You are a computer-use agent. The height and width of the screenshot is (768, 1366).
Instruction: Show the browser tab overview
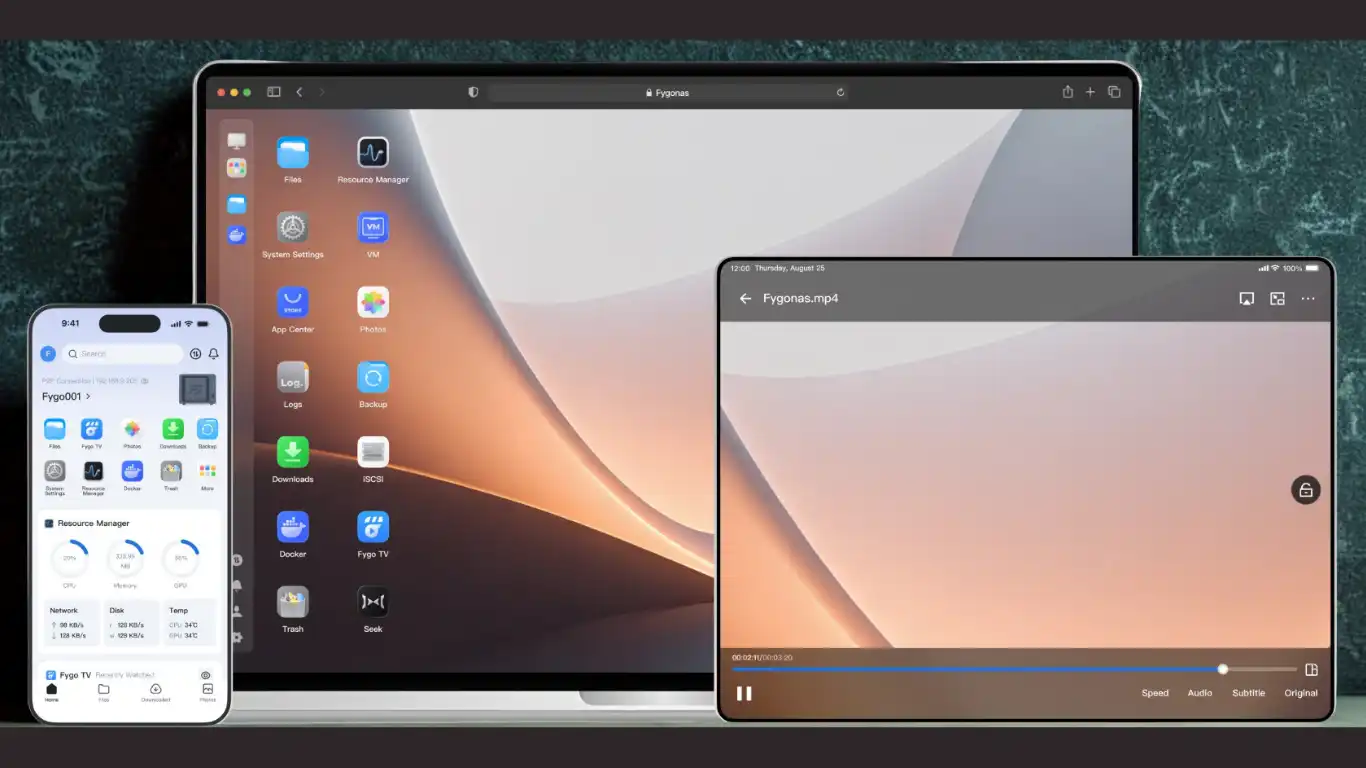[x=1114, y=92]
